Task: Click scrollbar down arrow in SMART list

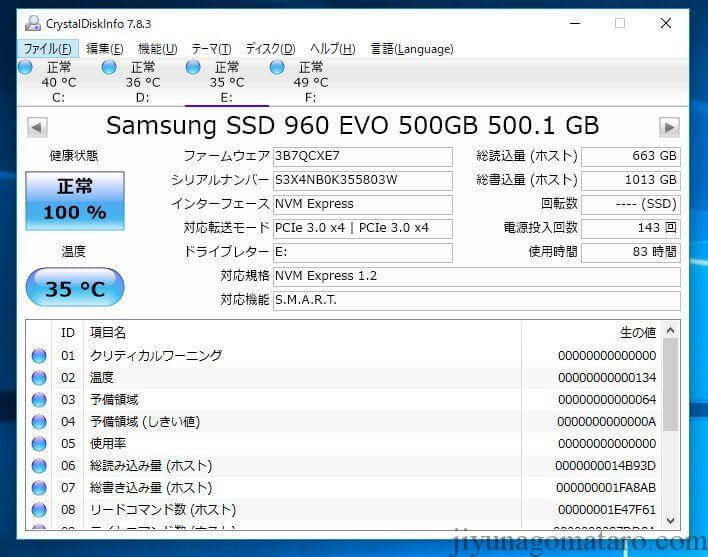Action: click(x=670, y=521)
